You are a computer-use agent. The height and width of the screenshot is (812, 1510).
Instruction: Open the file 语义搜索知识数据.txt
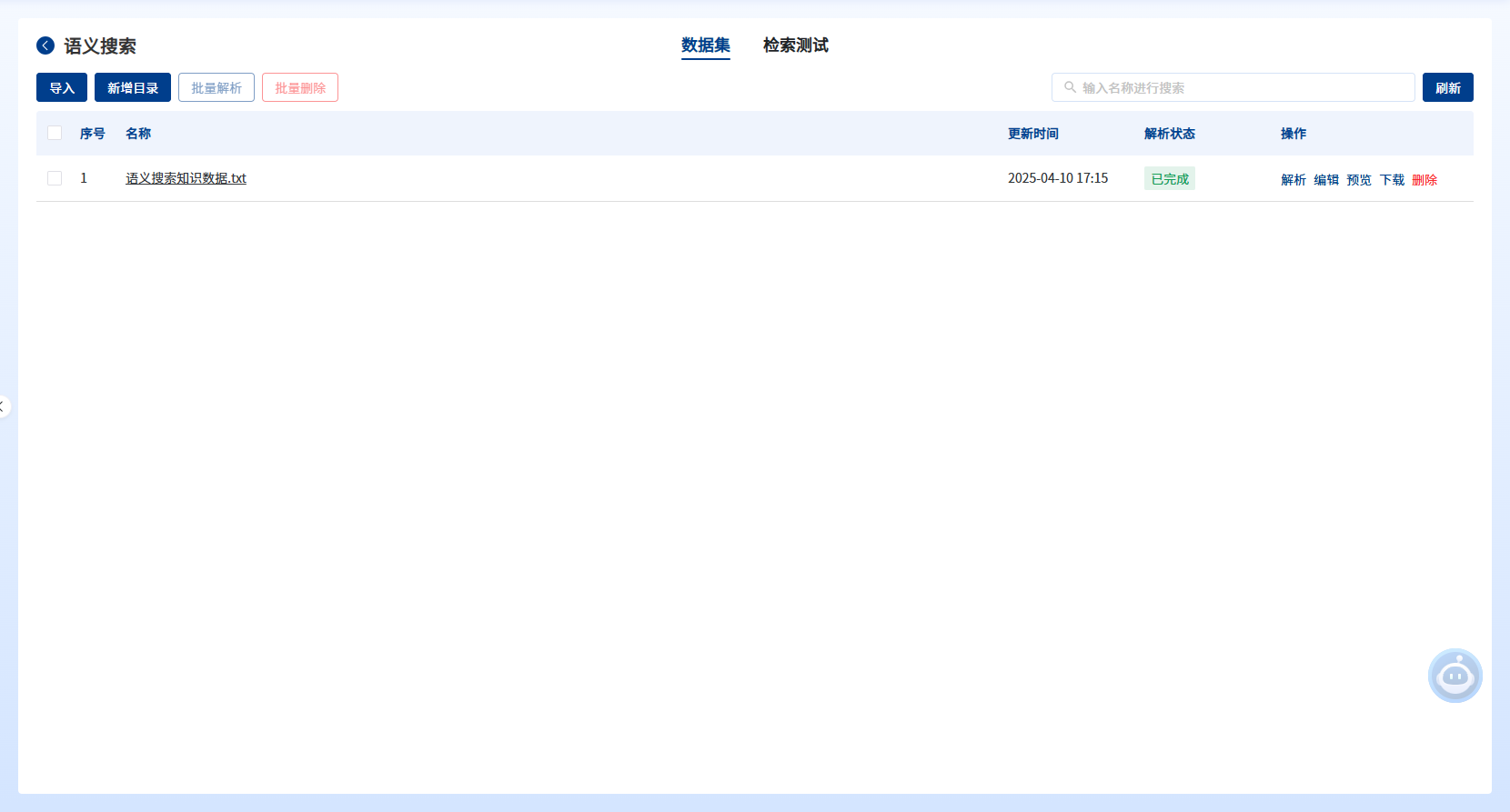(x=186, y=178)
